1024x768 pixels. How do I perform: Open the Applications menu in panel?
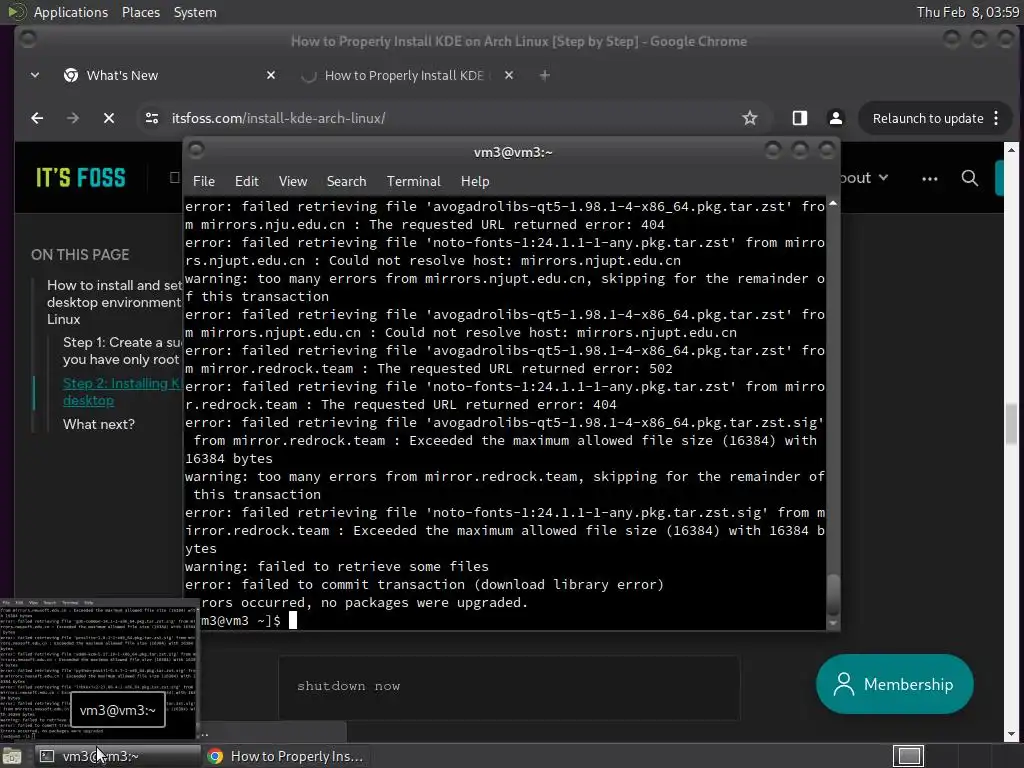(71, 12)
